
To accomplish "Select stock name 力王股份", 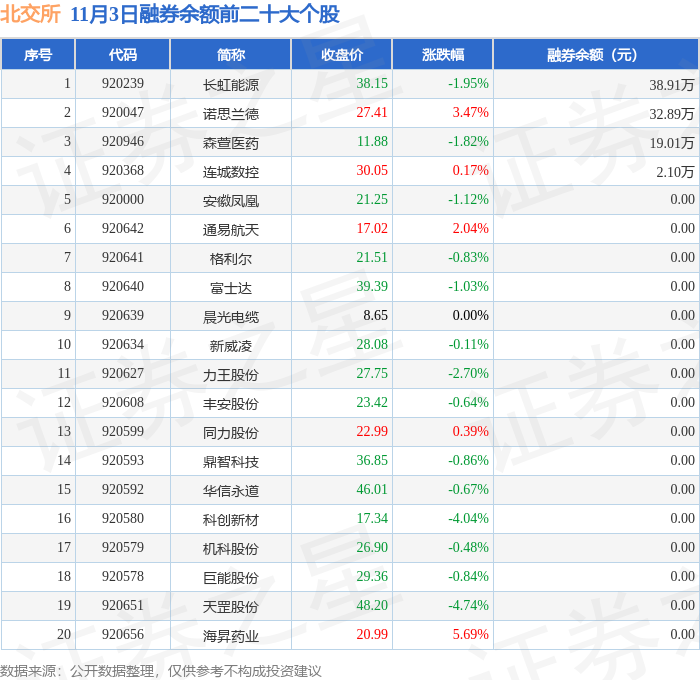I will 231,375.
